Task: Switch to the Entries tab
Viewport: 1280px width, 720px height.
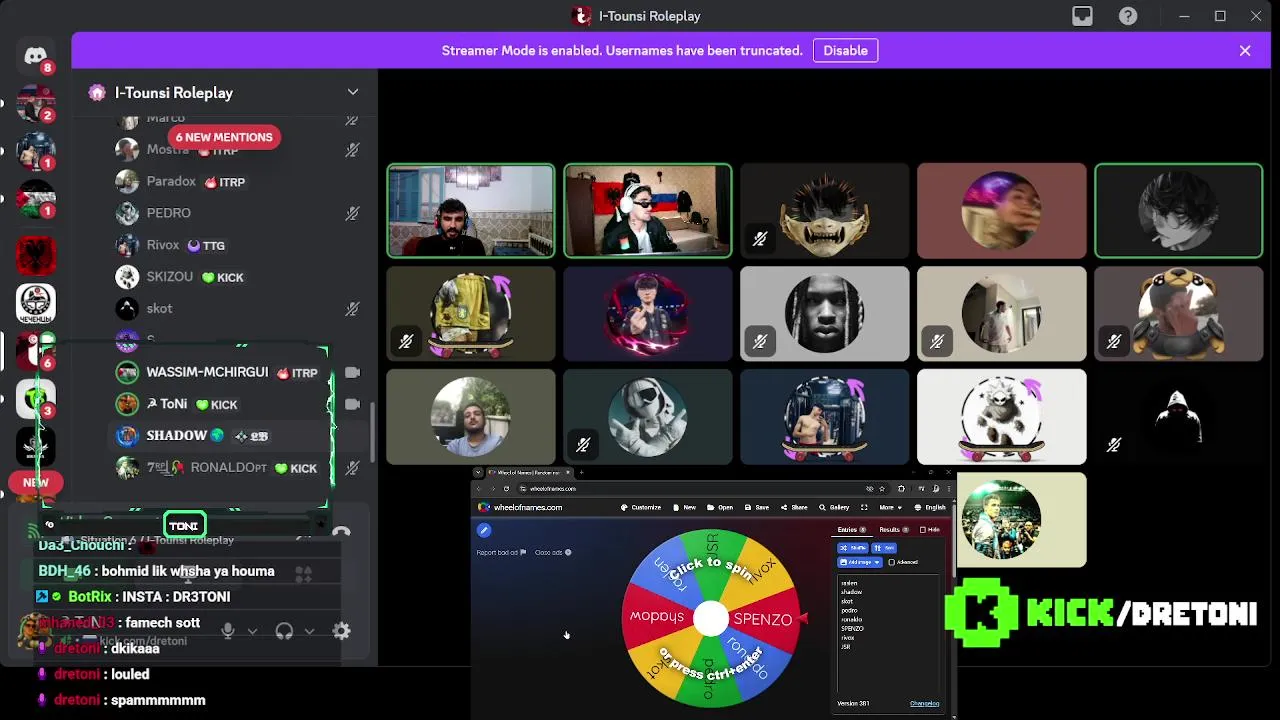Action: [851, 530]
